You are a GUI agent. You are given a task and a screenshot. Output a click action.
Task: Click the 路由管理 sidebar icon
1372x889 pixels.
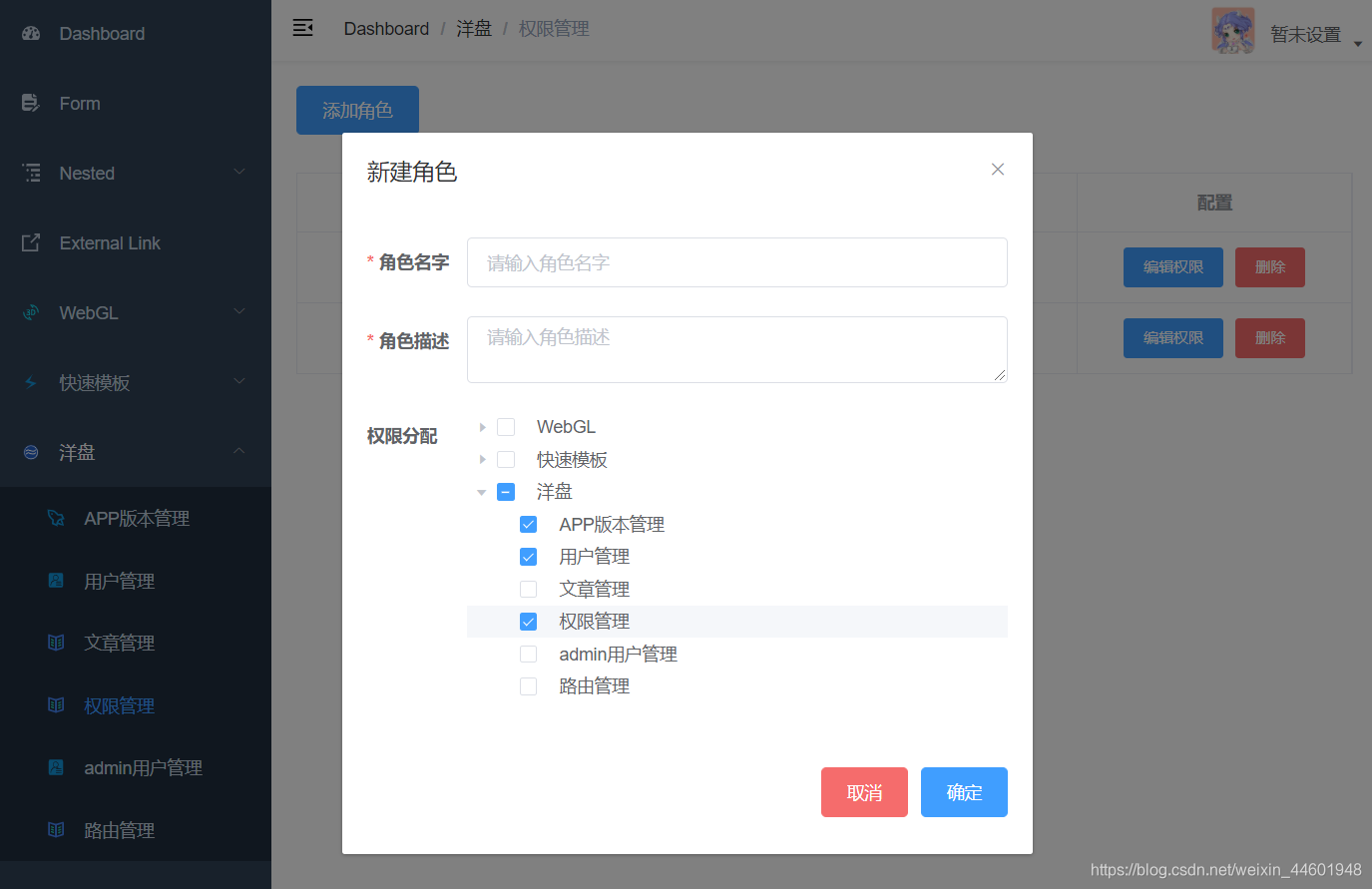click(57, 829)
